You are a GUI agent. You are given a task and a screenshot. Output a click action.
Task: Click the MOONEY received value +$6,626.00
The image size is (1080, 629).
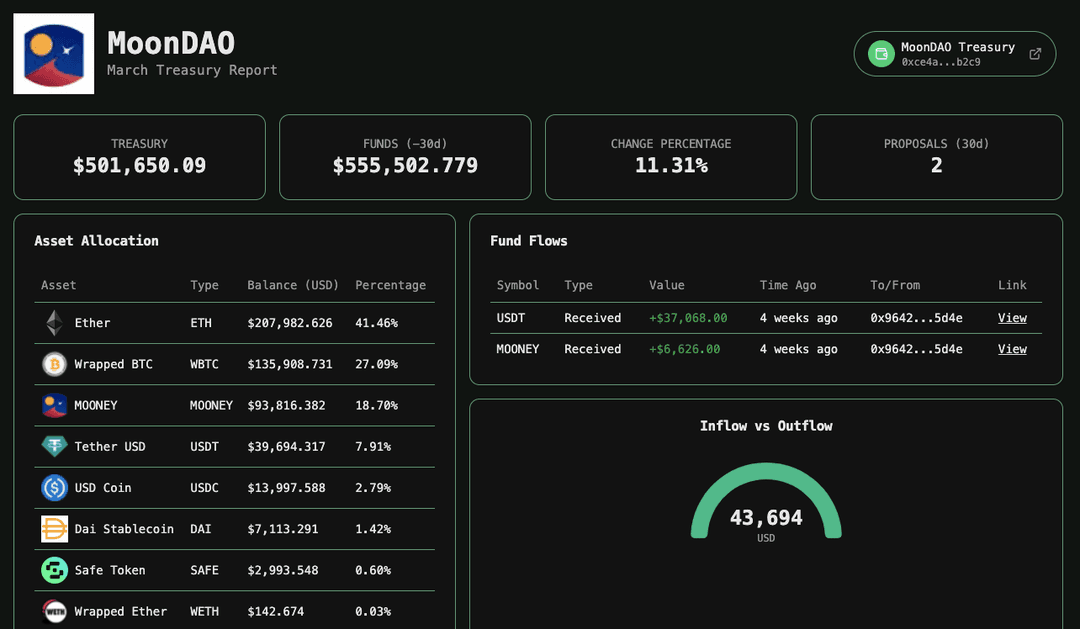[x=685, y=349]
